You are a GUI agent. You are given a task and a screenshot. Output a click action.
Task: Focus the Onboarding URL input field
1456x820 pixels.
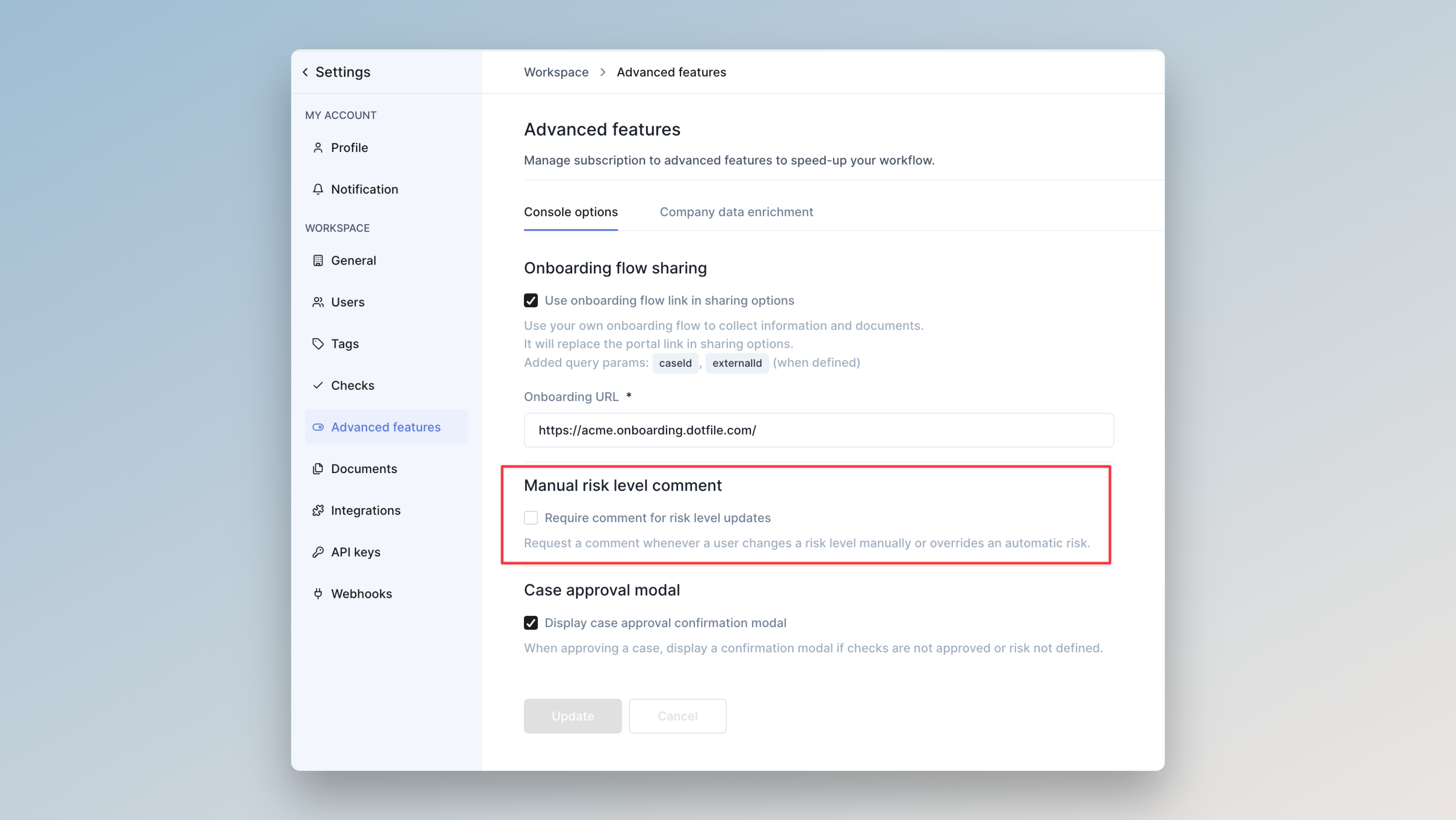click(818, 430)
